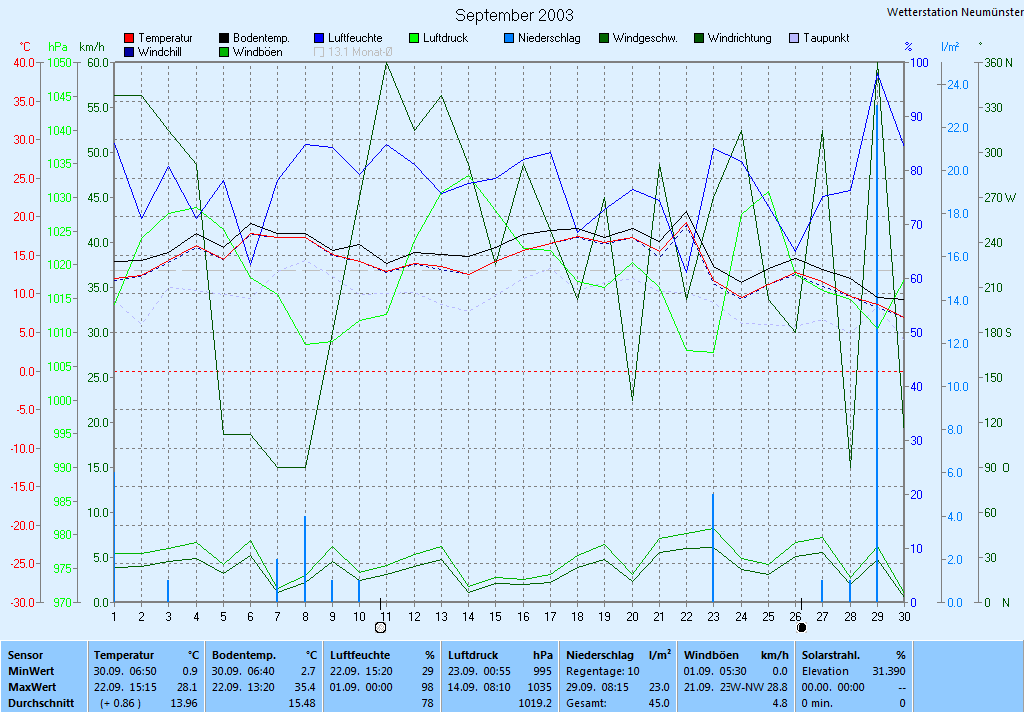Screen dimensions: 1024x712
Task: Click the Solarstrahl. column header
Action: tap(831, 655)
